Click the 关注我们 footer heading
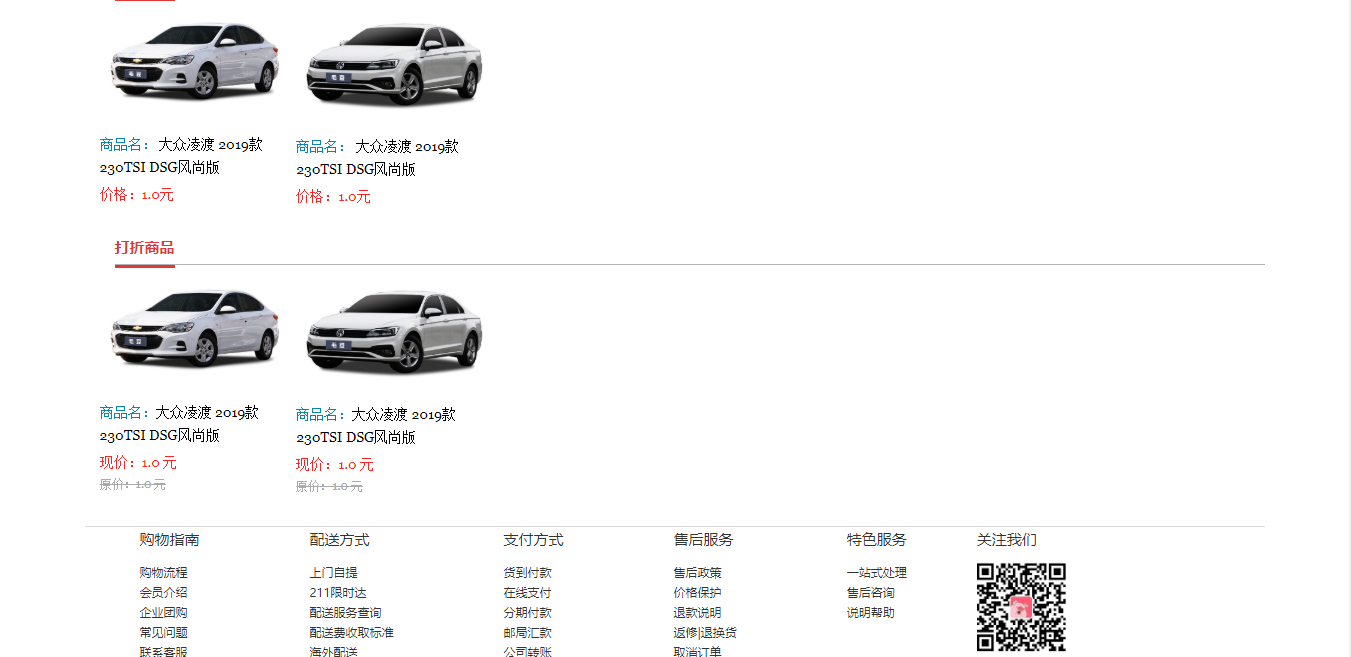The height and width of the screenshot is (657, 1351). (1006, 540)
